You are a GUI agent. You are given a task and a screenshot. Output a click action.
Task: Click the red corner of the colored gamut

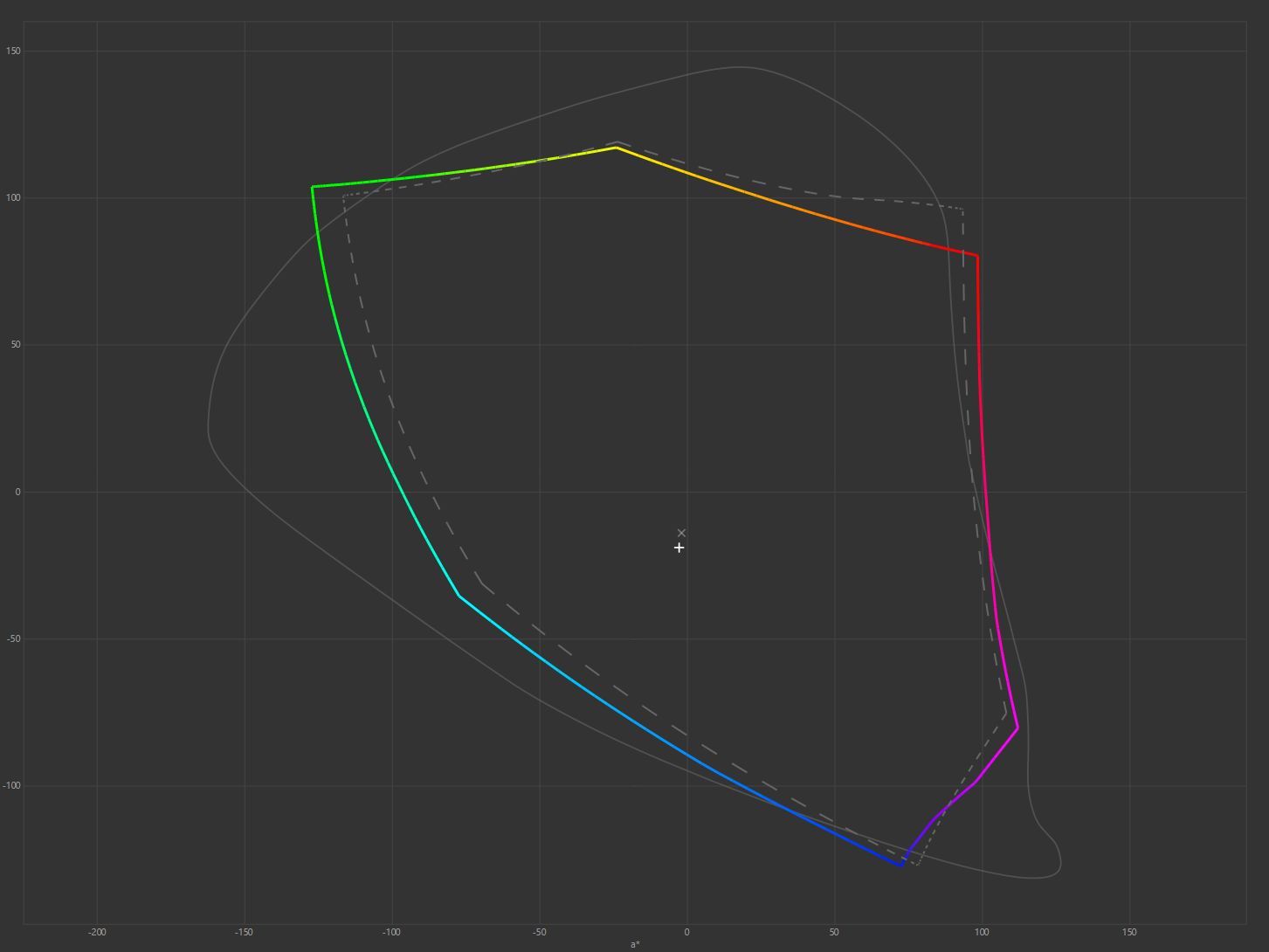(977, 256)
